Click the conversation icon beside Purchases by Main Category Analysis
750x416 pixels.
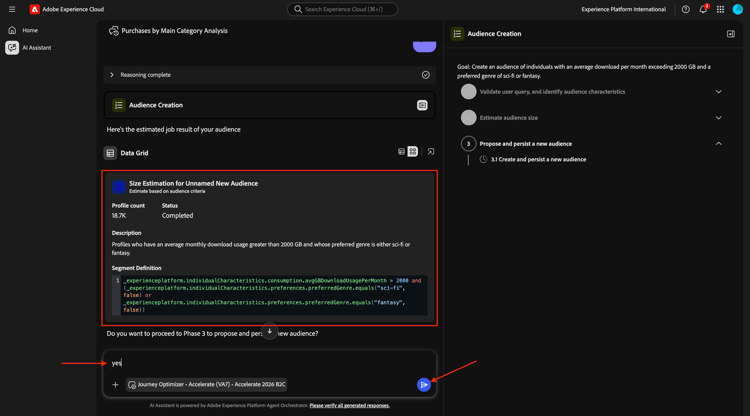[x=114, y=31]
